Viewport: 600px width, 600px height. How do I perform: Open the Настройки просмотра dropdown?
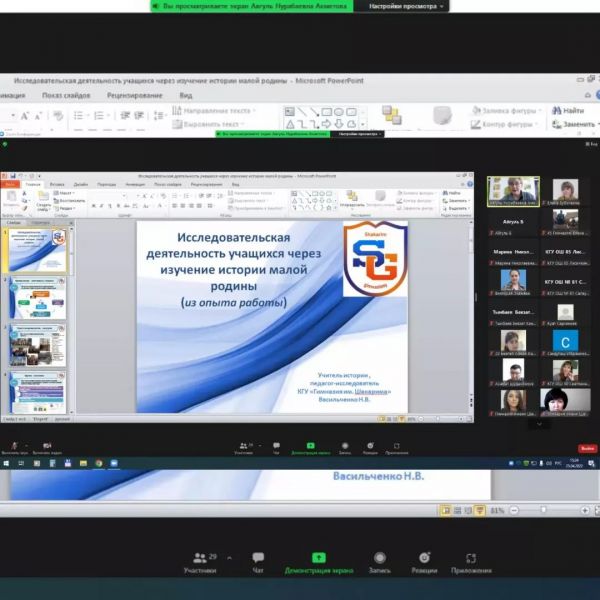point(405,6)
